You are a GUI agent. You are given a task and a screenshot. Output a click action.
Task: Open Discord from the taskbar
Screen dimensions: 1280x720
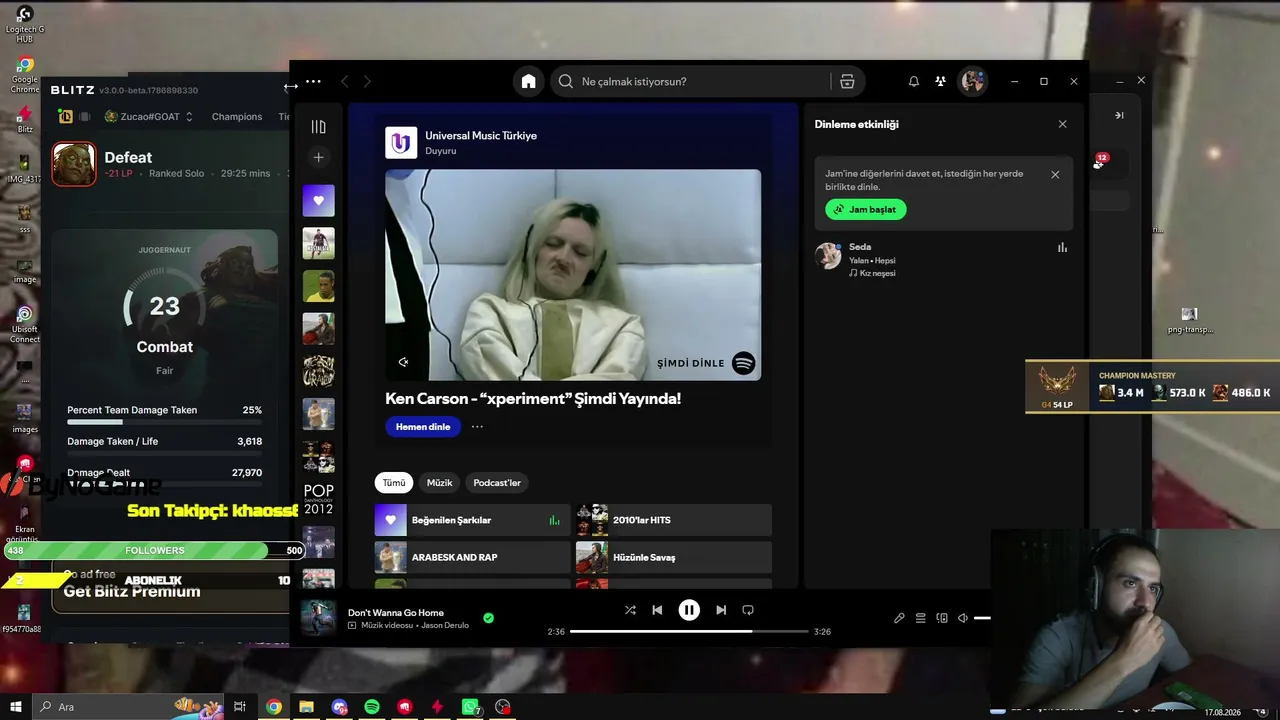pyautogui.click(x=339, y=707)
